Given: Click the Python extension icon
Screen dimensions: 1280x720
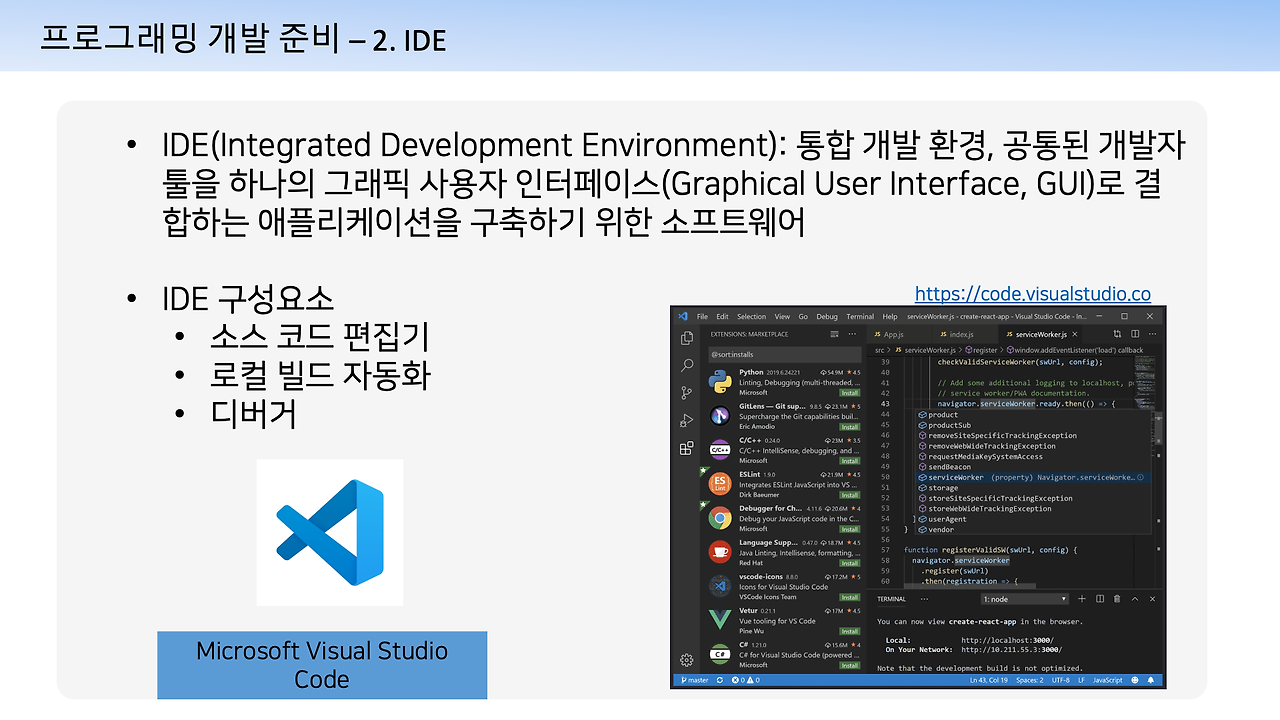Looking at the screenshot, I should click(x=719, y=381).
